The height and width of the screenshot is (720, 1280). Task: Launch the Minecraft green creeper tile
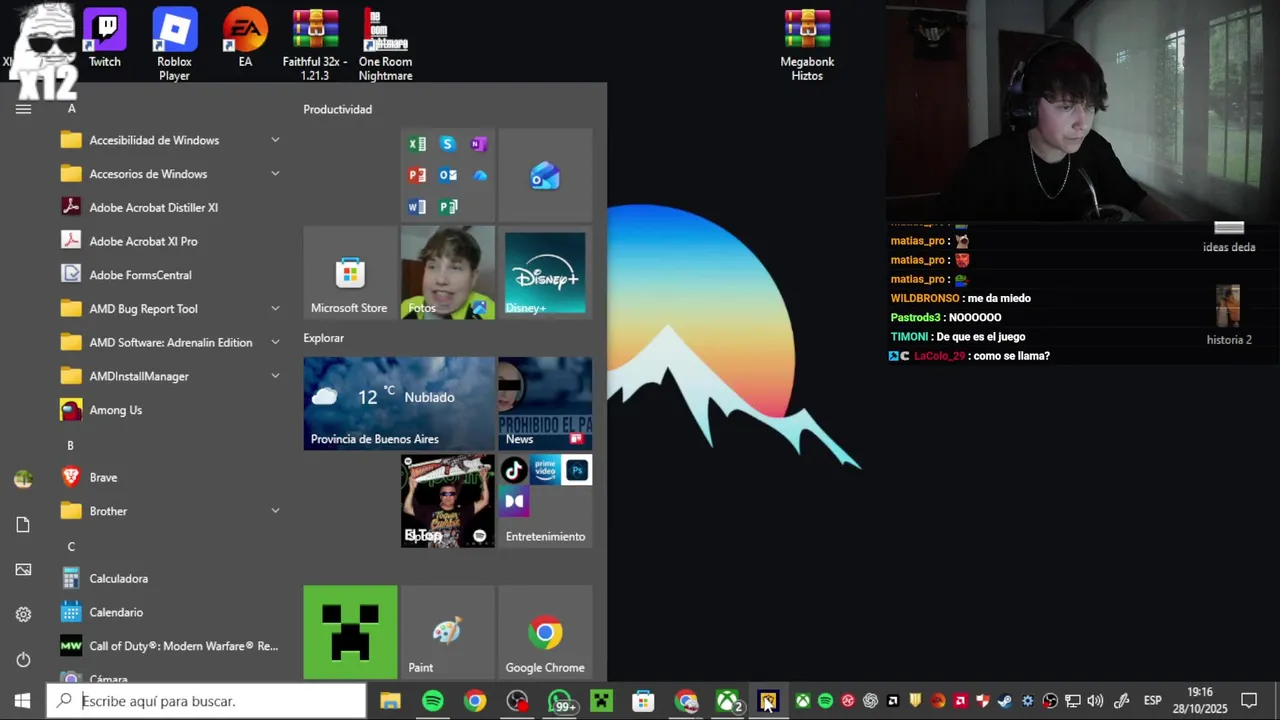pos(350,632)
